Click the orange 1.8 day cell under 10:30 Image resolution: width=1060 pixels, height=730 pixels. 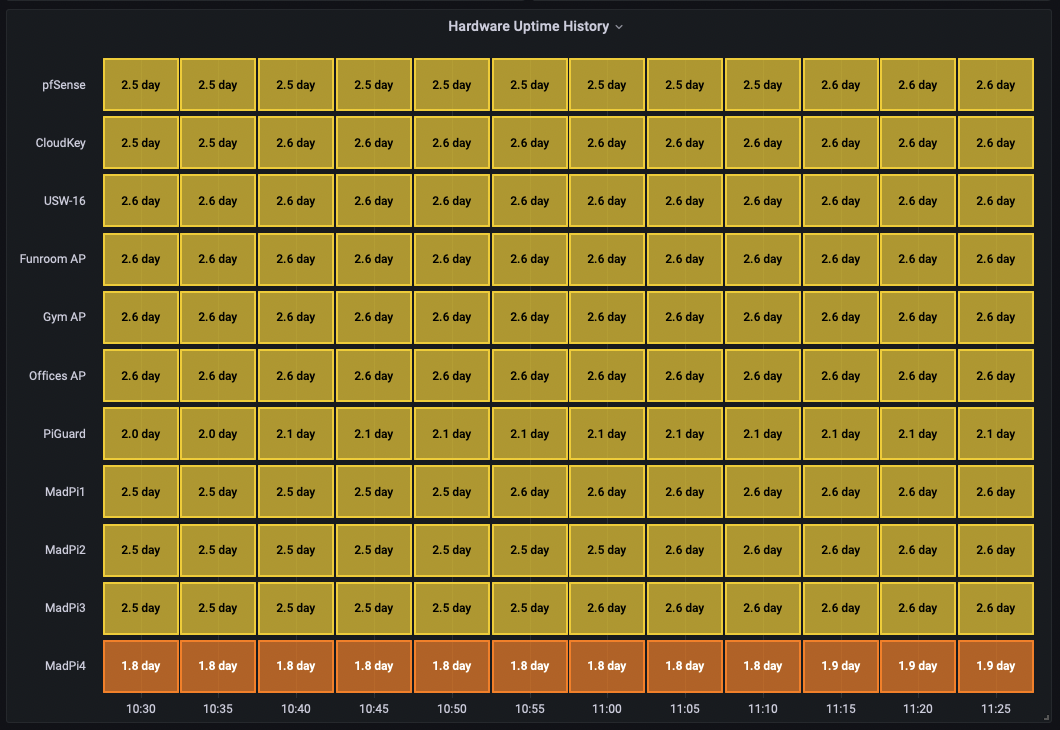tap(140, 665)
